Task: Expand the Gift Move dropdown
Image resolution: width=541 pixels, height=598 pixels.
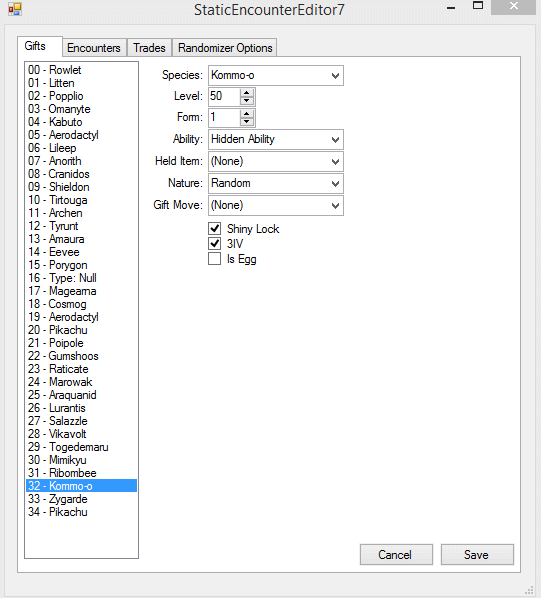Action: click(x=276, y=206)
